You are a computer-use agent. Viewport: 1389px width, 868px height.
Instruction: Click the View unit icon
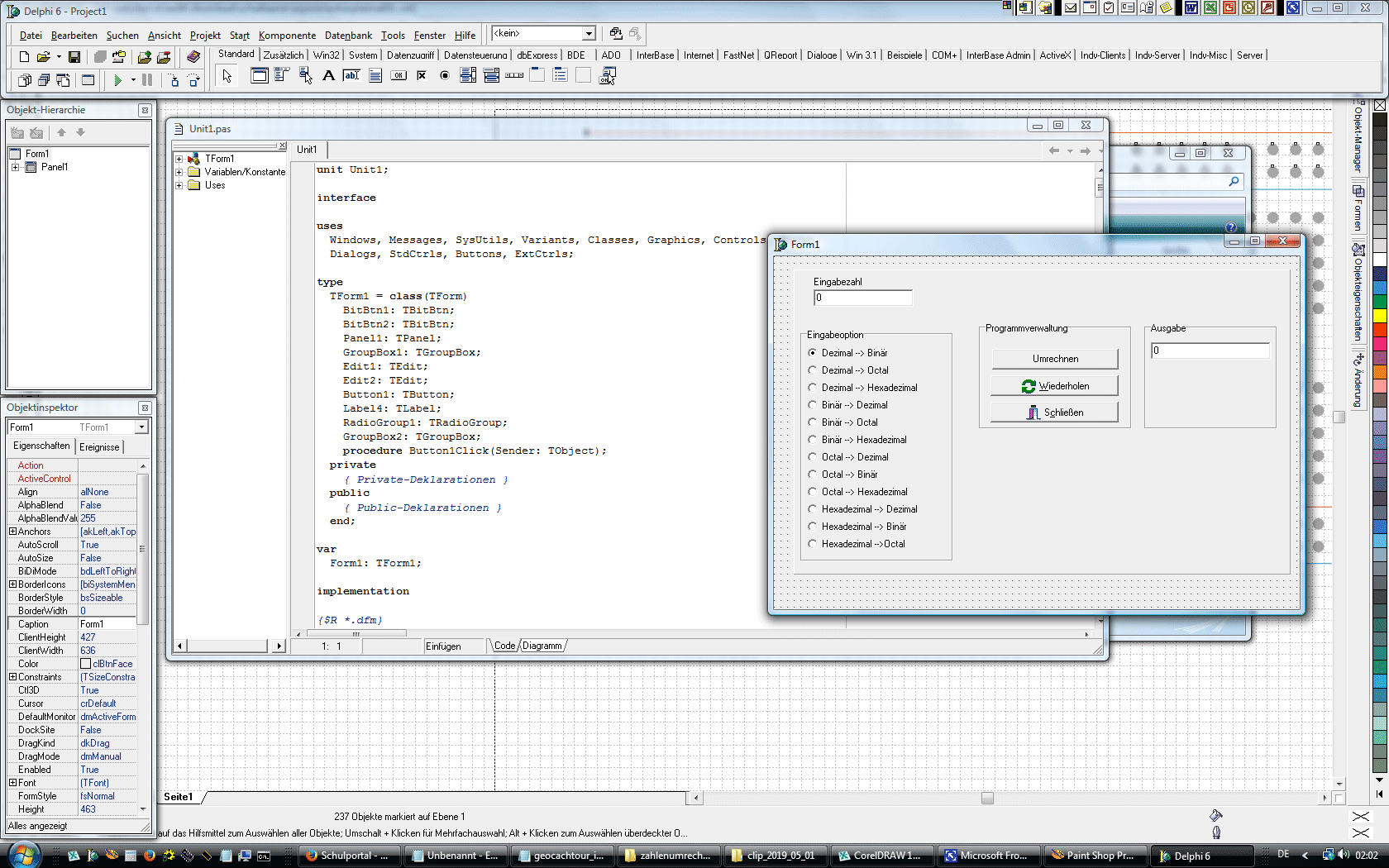click(x=24, y=80)
